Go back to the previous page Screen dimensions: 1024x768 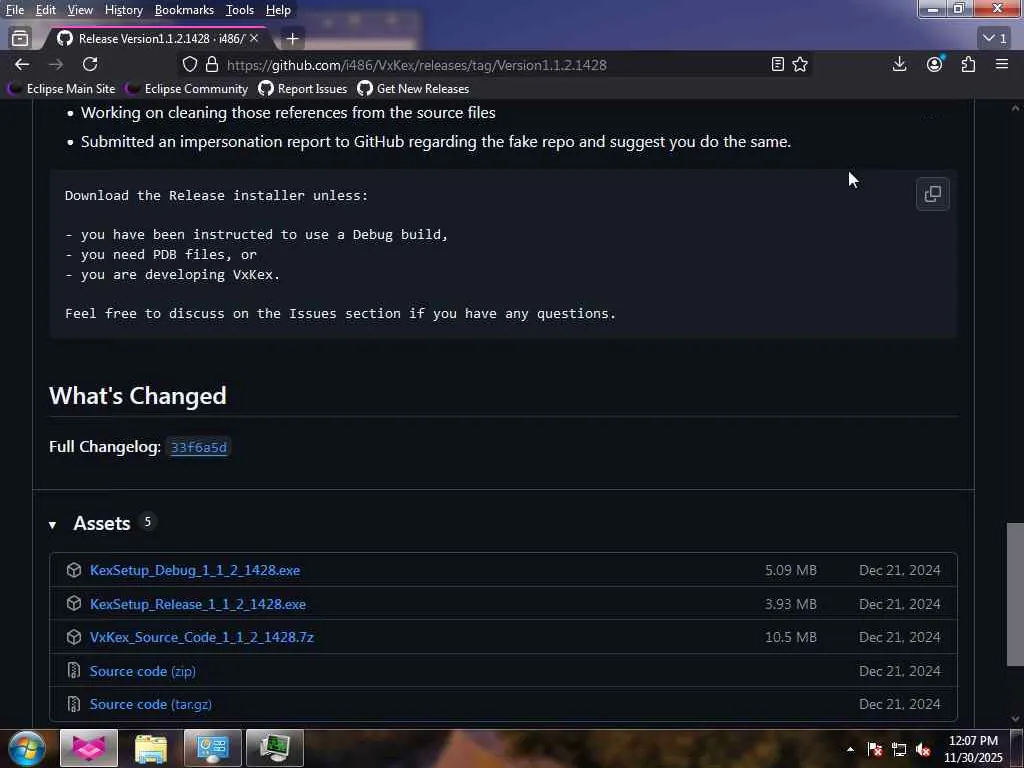(x=22, y=64)
